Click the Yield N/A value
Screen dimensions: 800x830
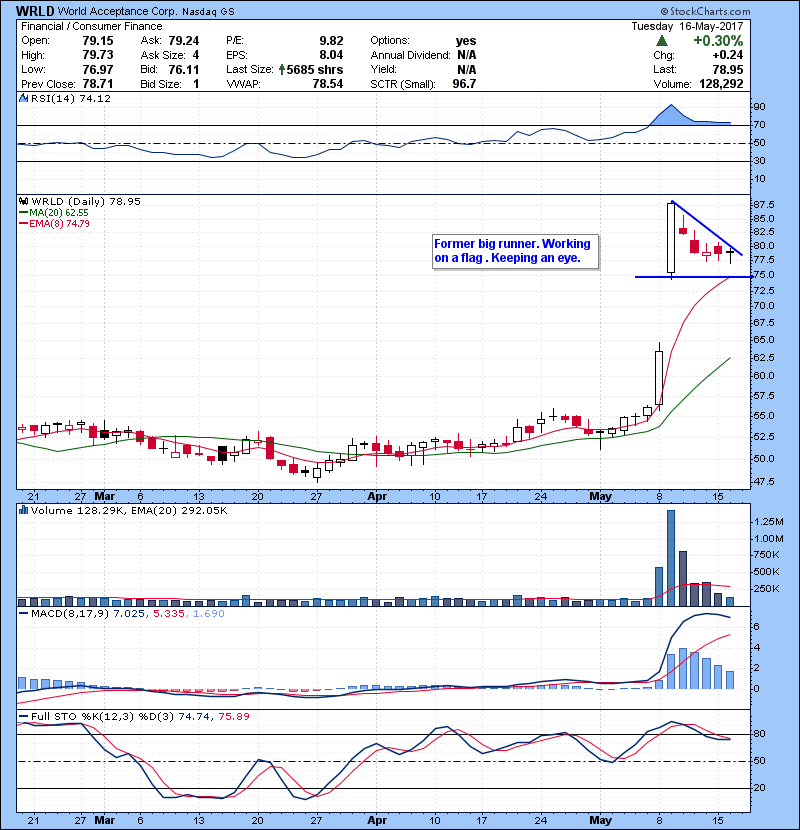pos(467,69)
